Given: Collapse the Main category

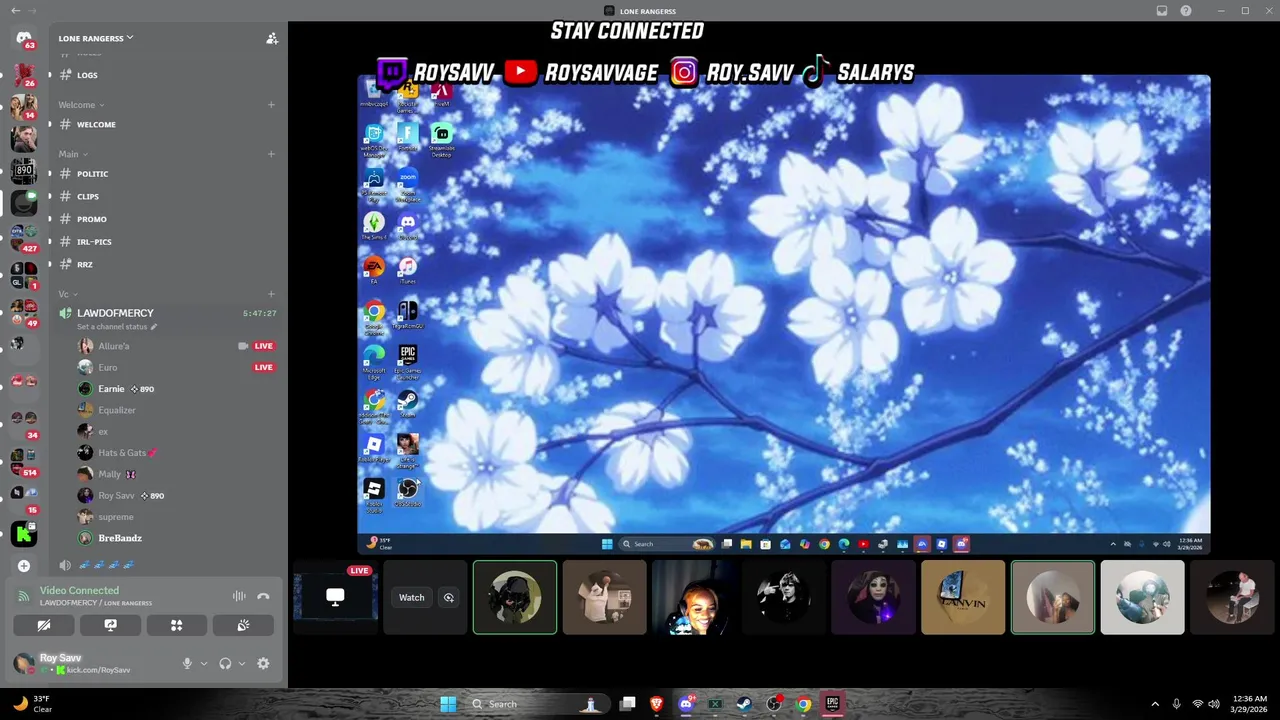Looking at the screenshot, I should (x=73, y=154).
